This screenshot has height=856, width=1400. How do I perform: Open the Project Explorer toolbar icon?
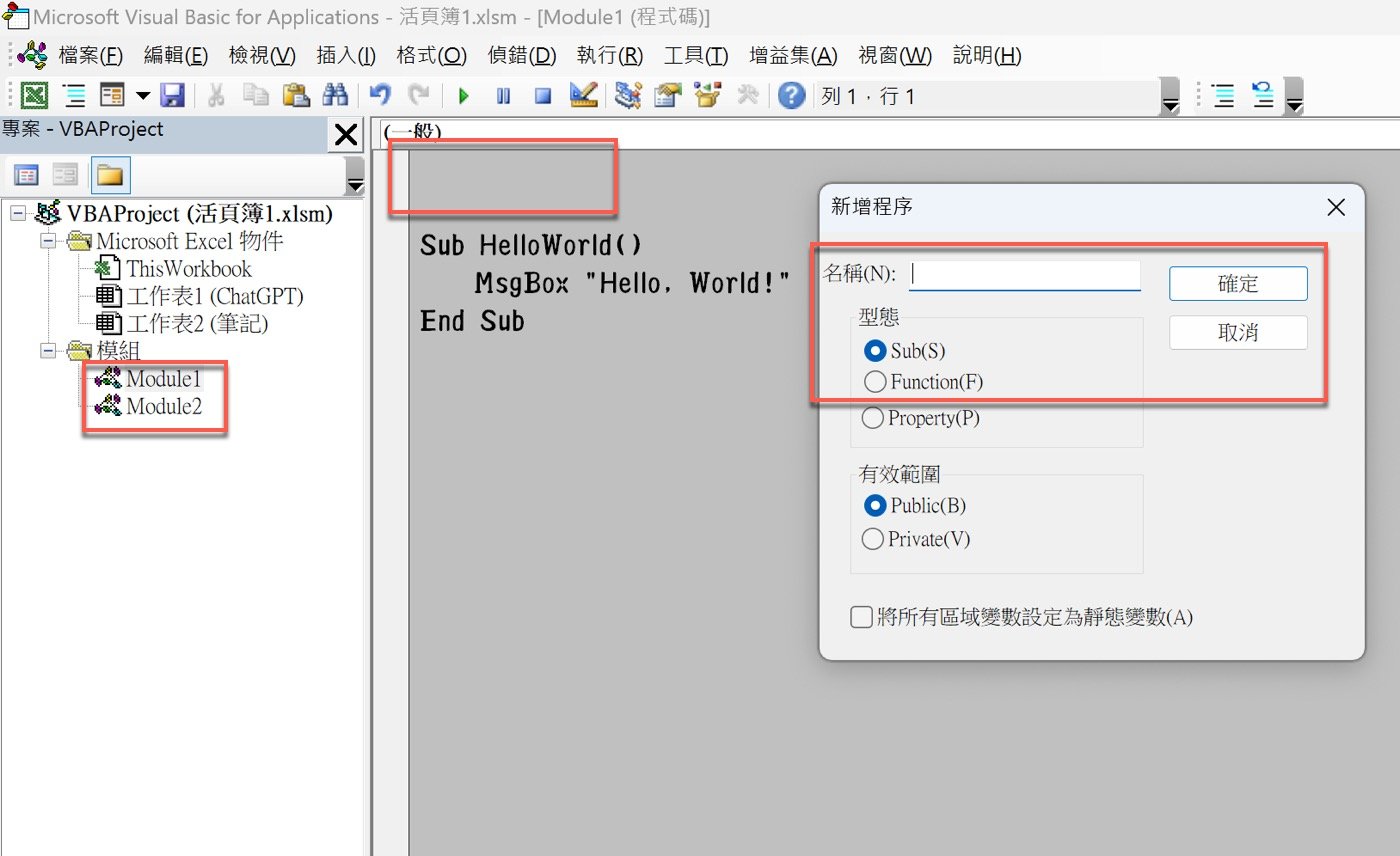(x=628, y=96)
